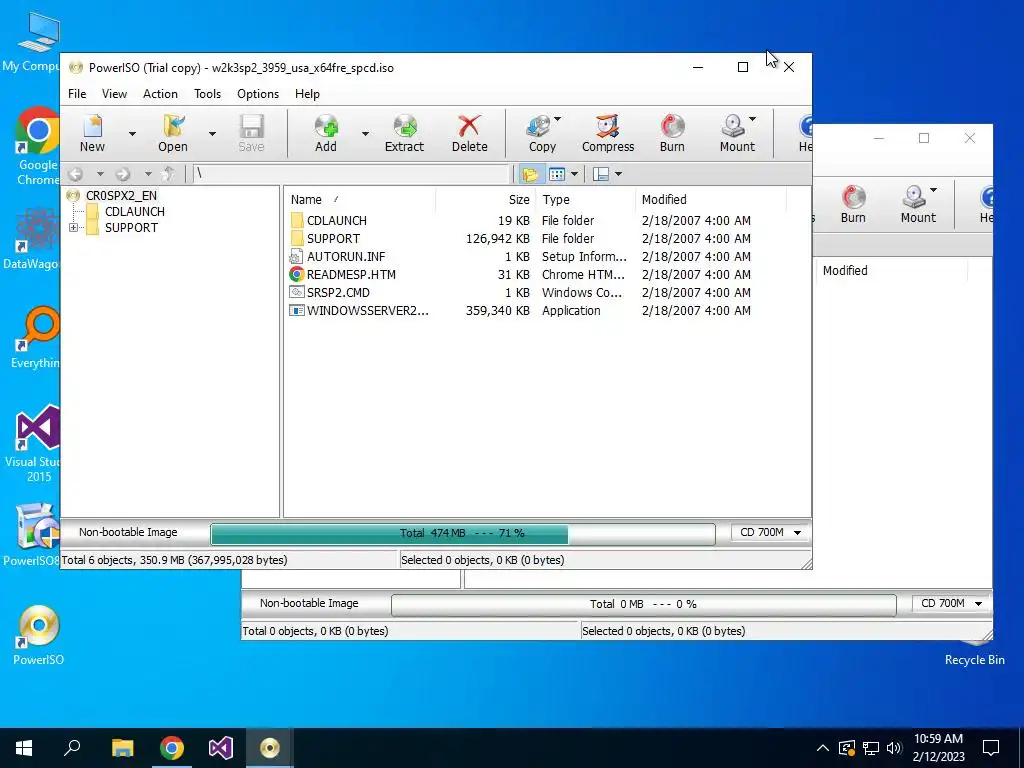Show hidden tray icons chevron
Screen dimensions: 1024x768
[823, 748]
